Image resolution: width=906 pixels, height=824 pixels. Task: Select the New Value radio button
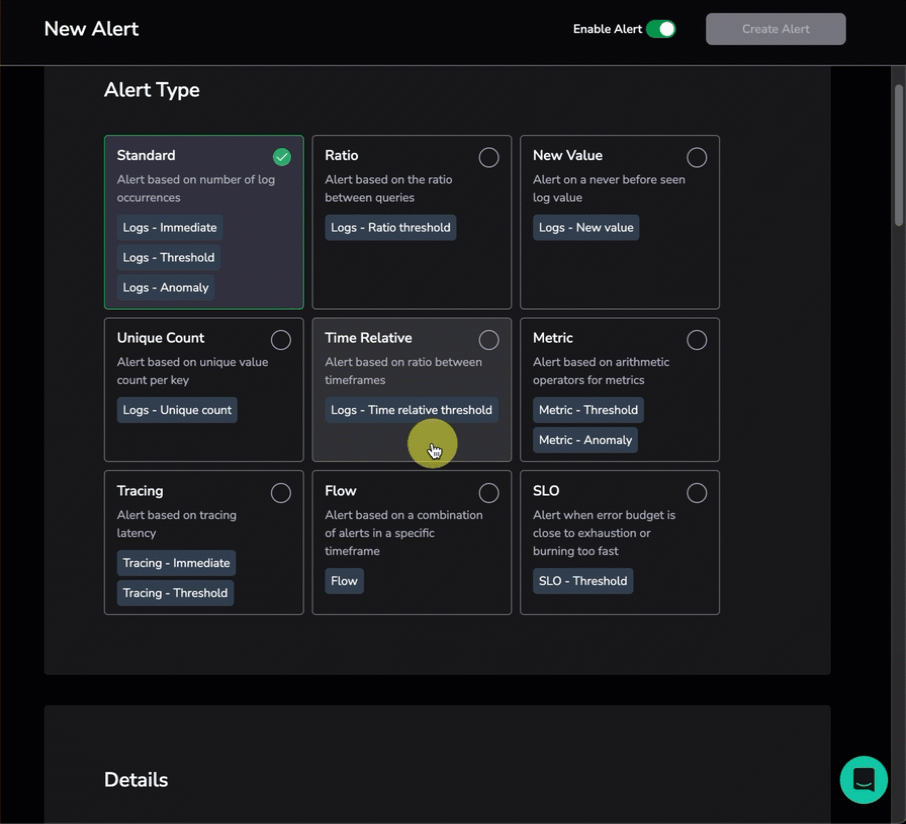696,157
